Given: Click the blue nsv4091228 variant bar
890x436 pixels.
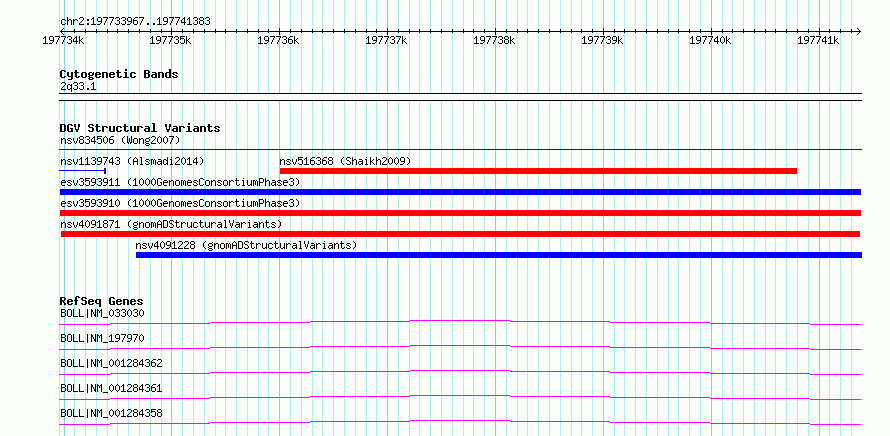Looking at the screenshot, I should pyautogui.click(x=499, y=255).
